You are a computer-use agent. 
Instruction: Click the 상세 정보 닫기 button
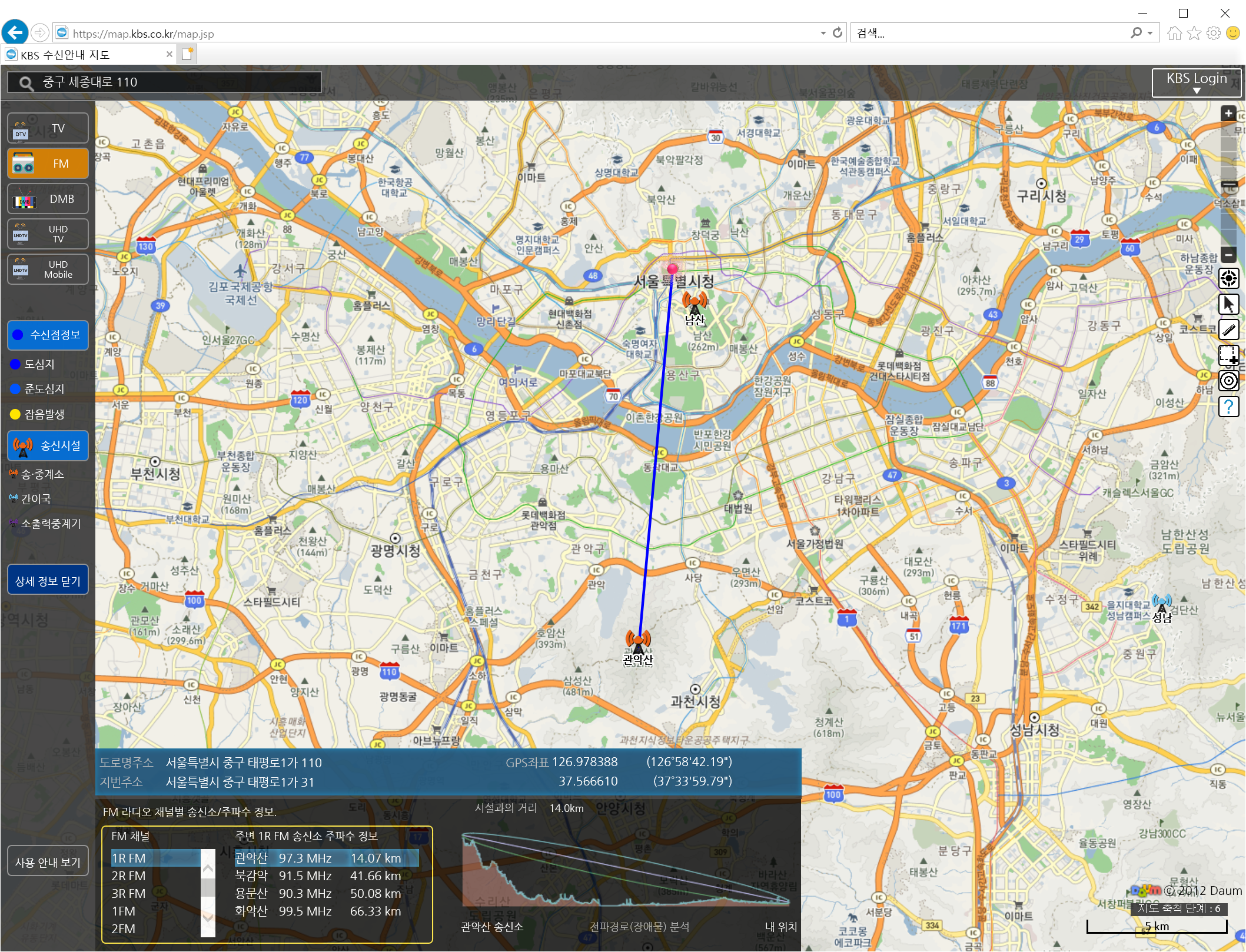tap(48, 581)
